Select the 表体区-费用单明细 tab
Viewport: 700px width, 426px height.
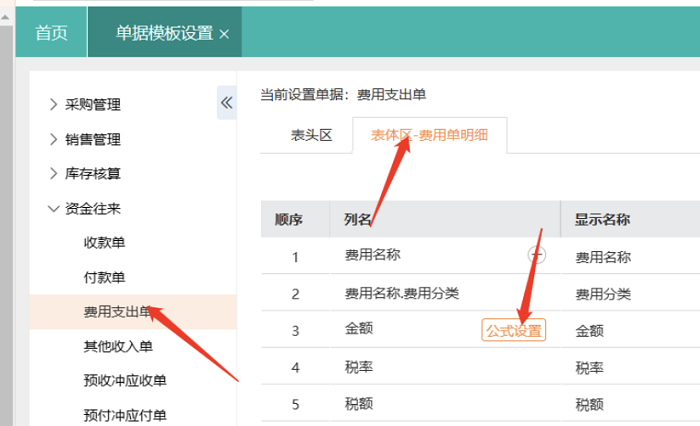pyautogui.click(x=429, y=135)
